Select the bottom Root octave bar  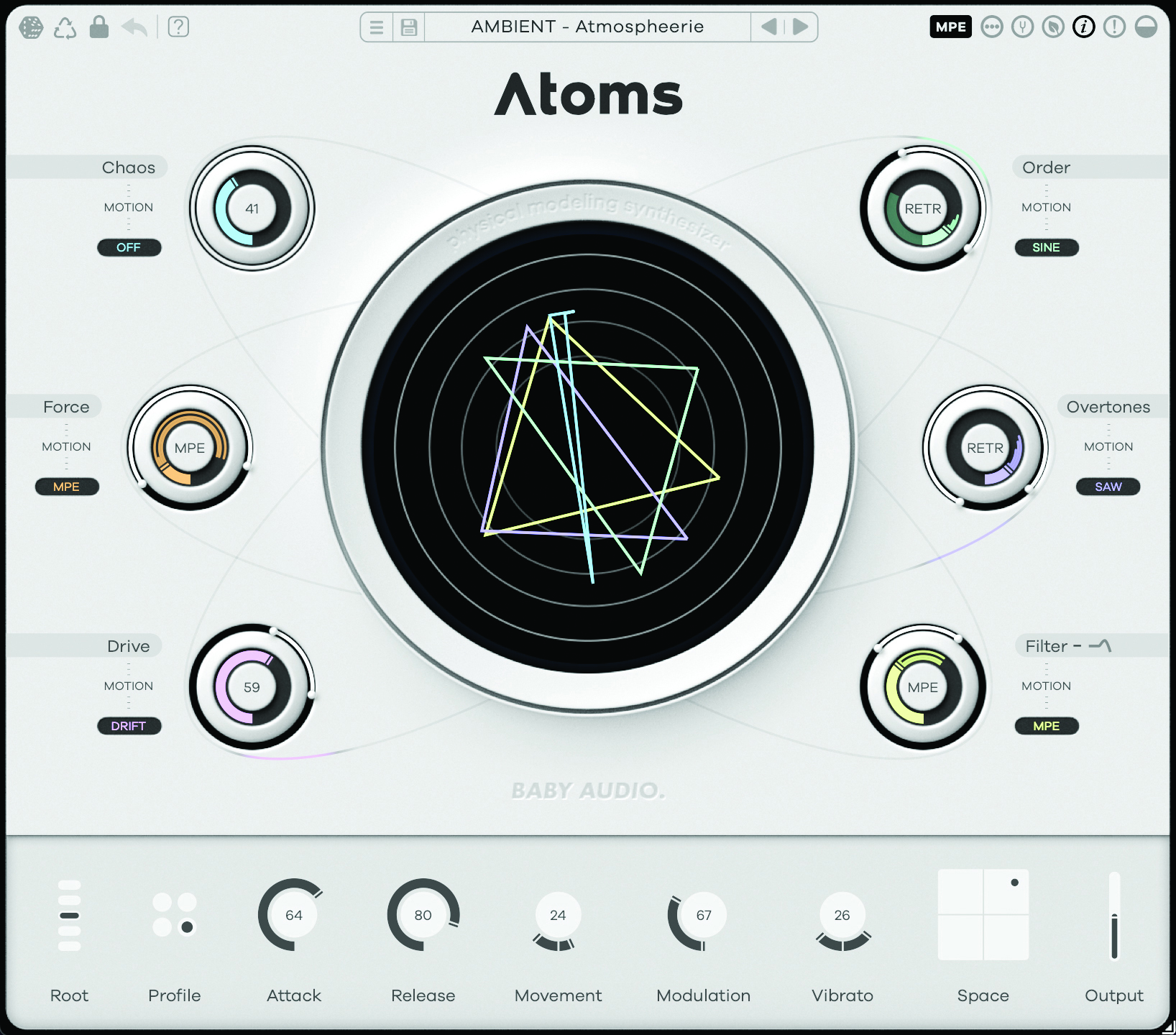coord(70,946)
